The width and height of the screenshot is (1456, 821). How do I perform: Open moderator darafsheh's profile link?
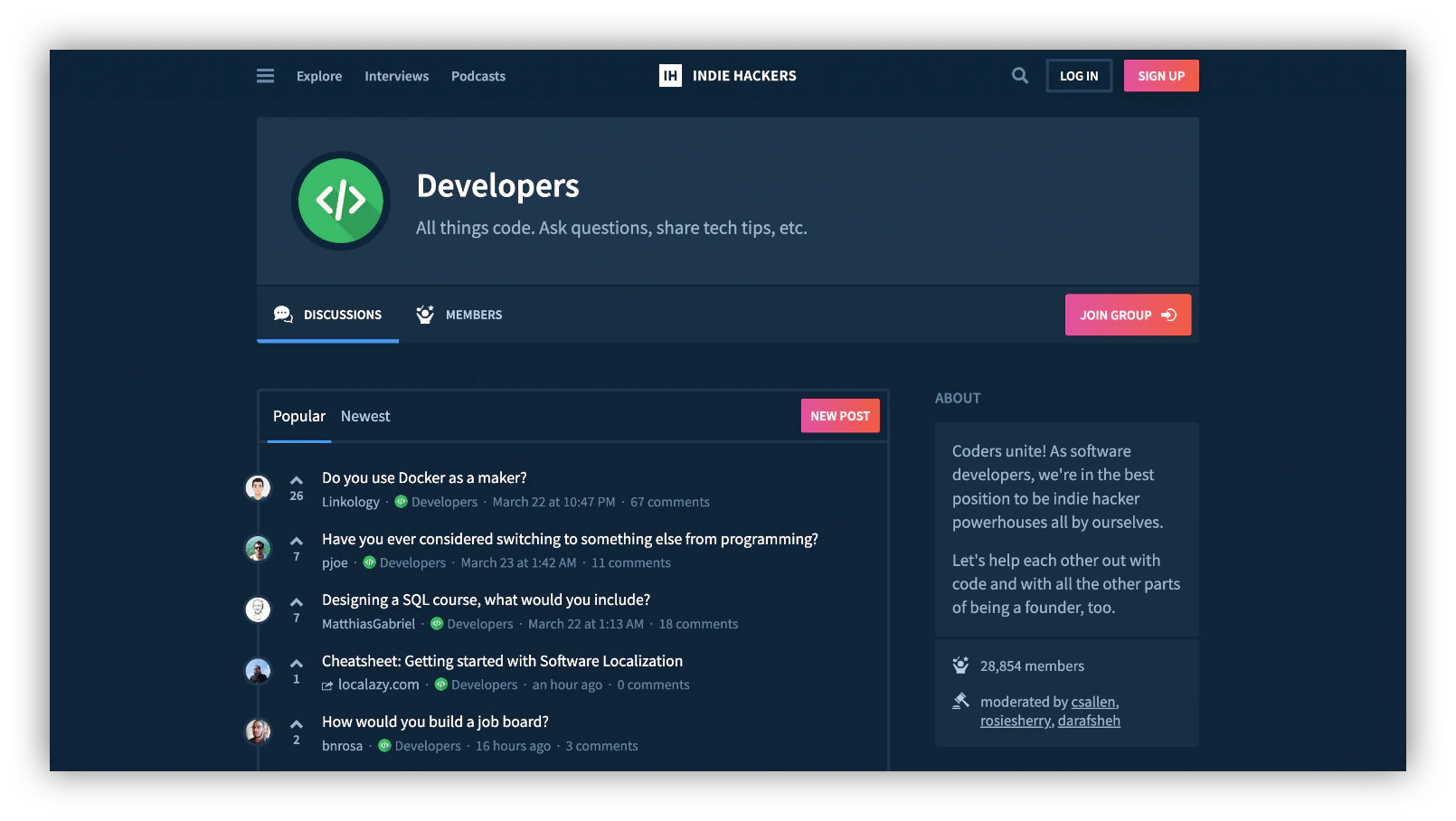pyautogui.click(x=1089, y=721)
